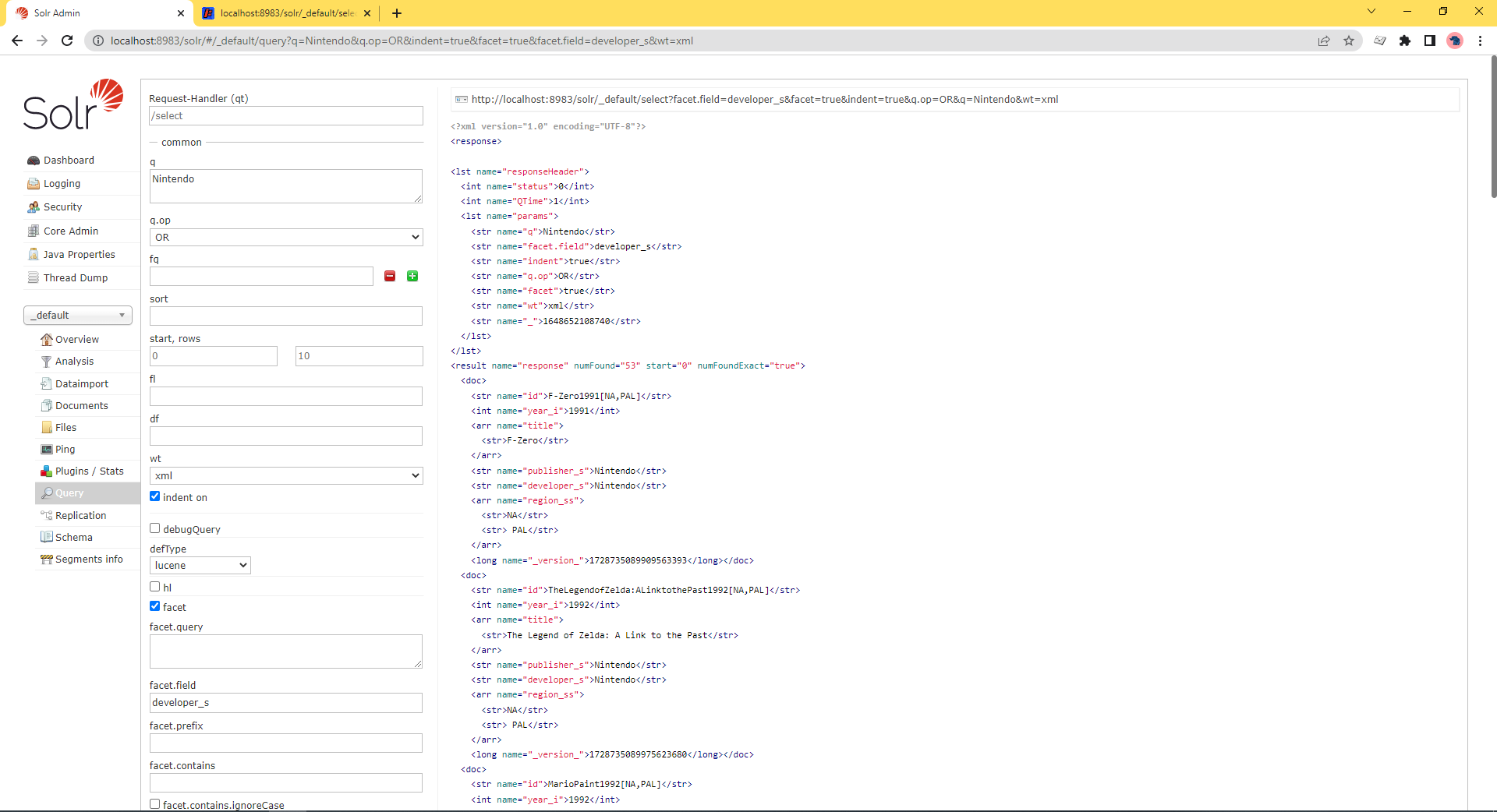The height and width of the screenshot is (812, 1497).
Task: Click the rows field showing 10
Action: [x=359, y=356]
